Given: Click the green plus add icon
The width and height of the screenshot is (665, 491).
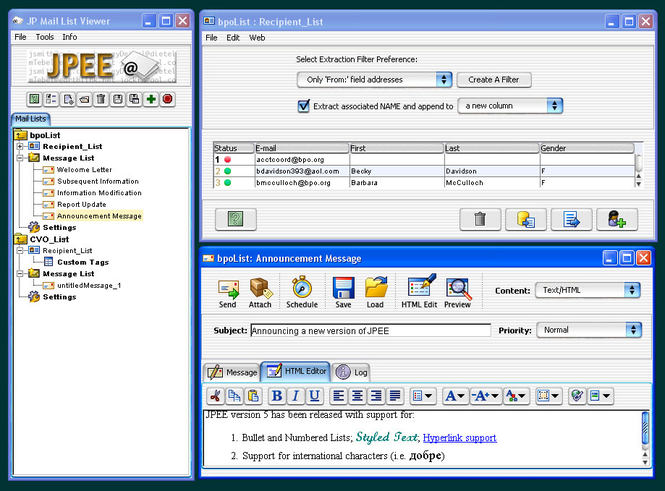Looking at the screenshot, I should tap(151, 99).
